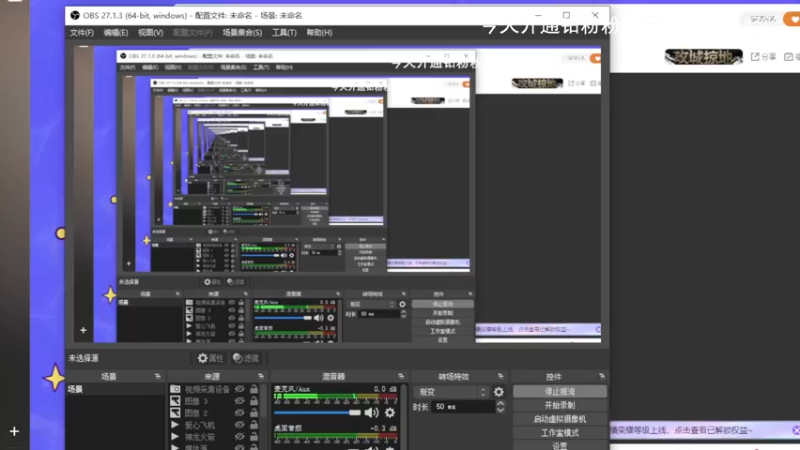The image size is (800, 450).
Task: Pop out the 场景 dock panel icon
Action: coord(157,376)
